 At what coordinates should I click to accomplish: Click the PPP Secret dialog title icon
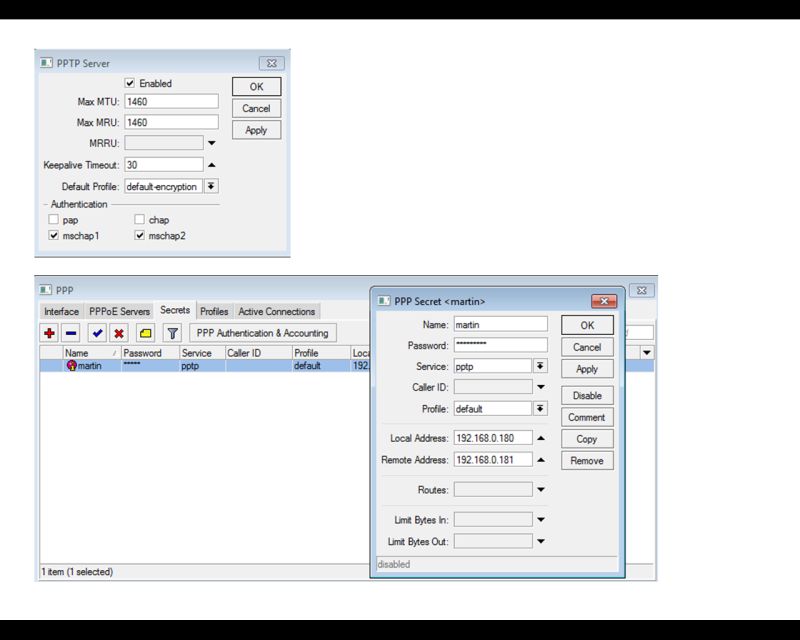384,301
